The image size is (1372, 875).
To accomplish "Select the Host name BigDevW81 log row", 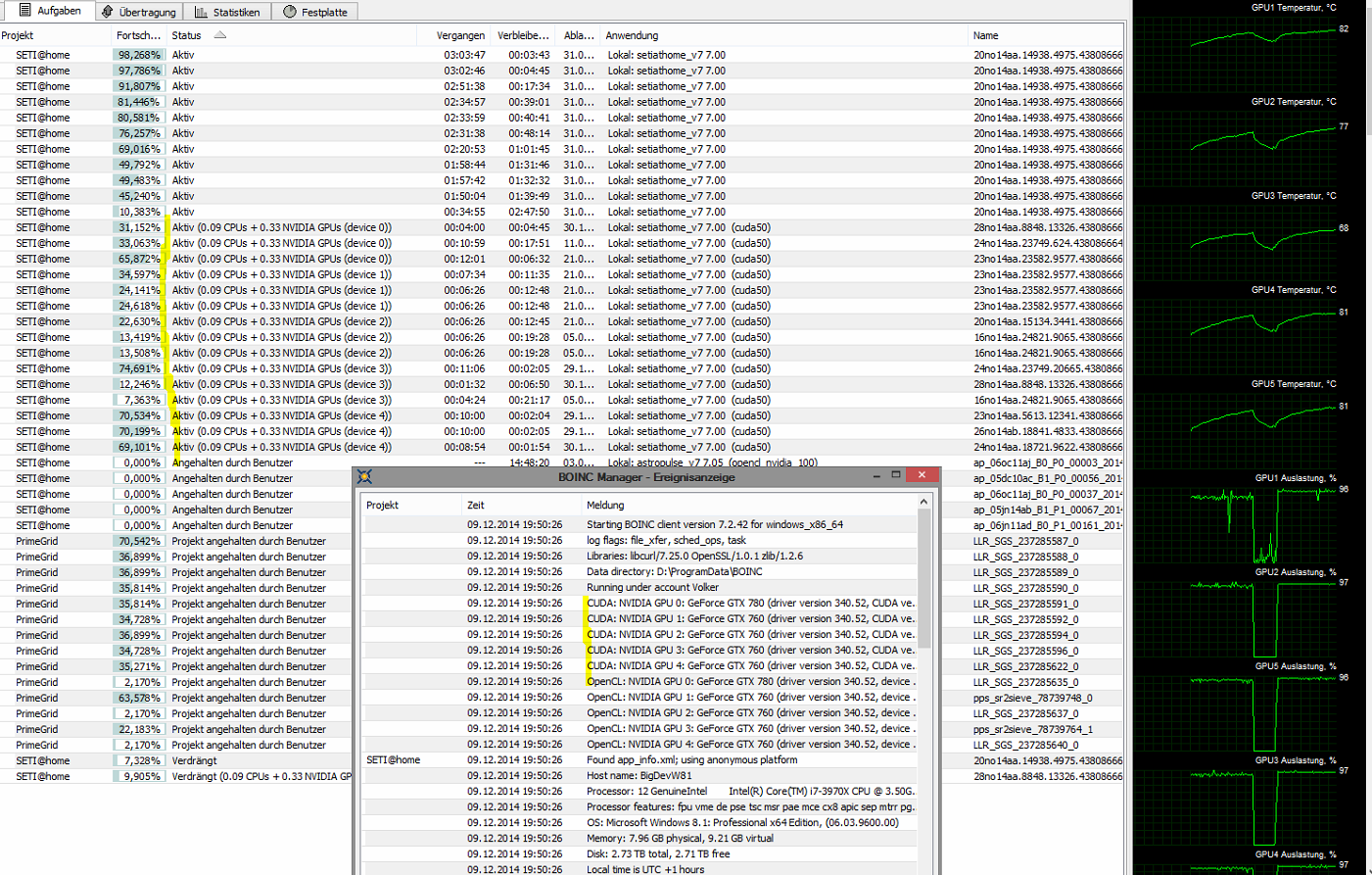I will [x=639, y=776].
